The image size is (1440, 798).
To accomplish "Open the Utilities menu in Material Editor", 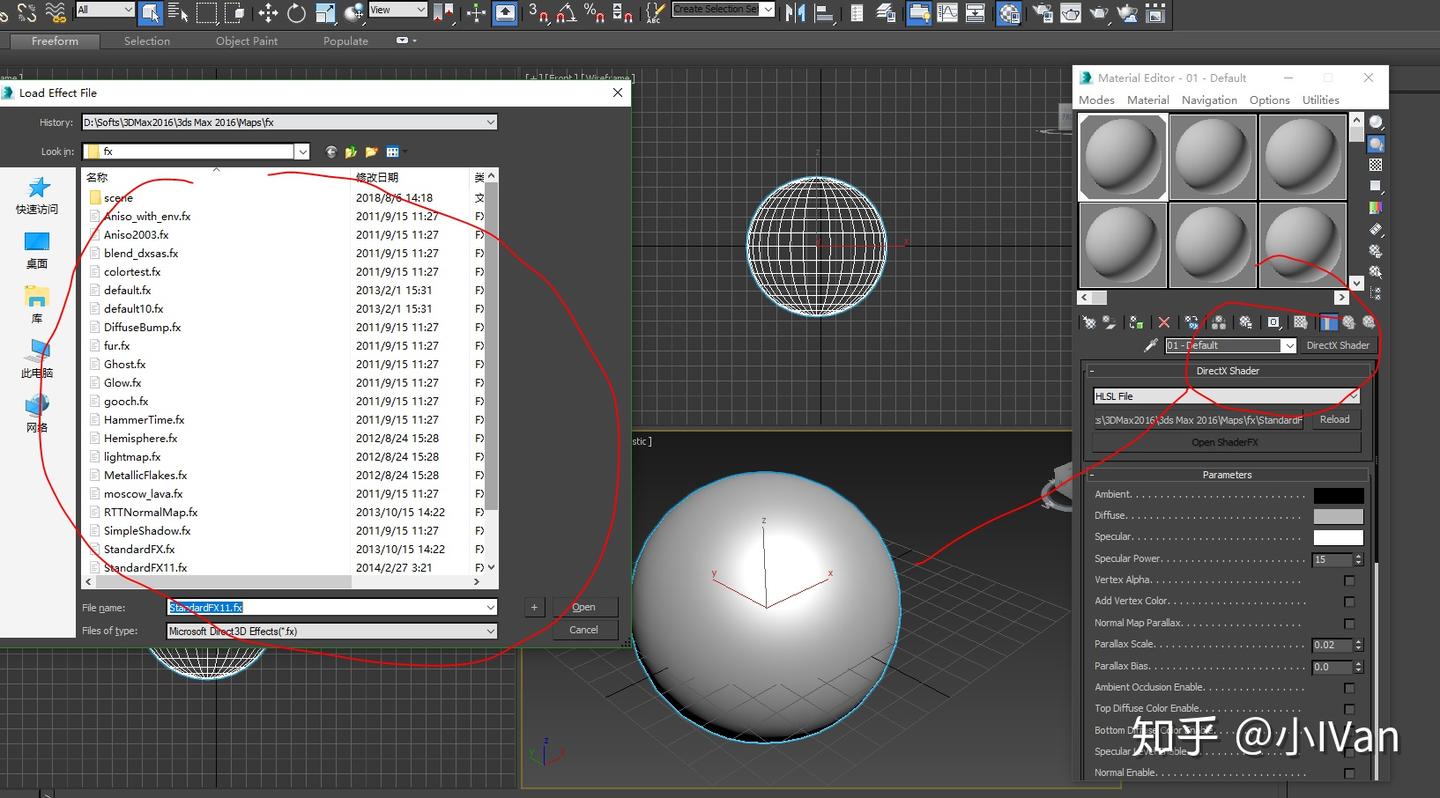I will point(1320,100).
